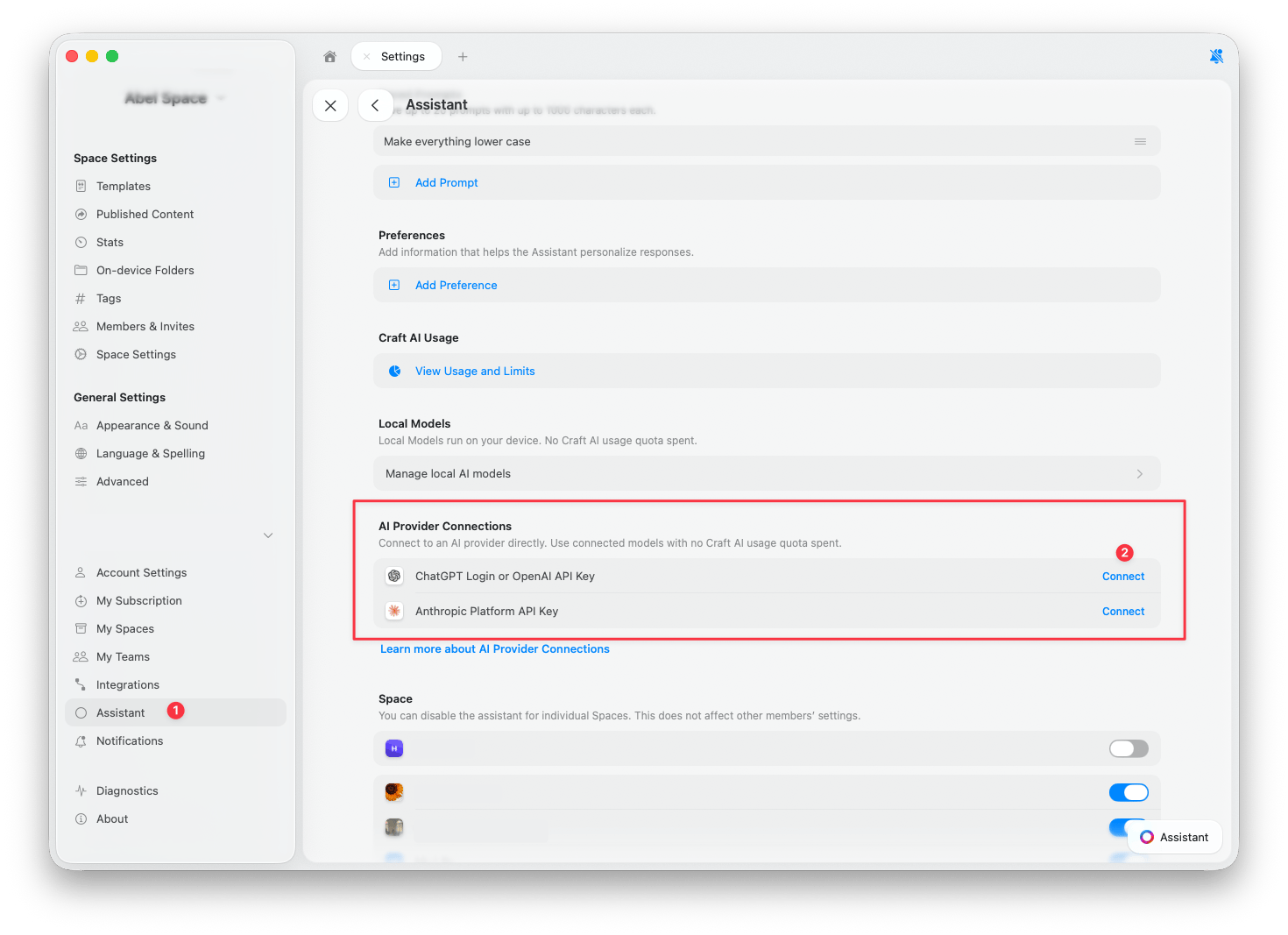Open a new tab with the plus icon
Screen dimensions: 1288x935
(463, 56)
